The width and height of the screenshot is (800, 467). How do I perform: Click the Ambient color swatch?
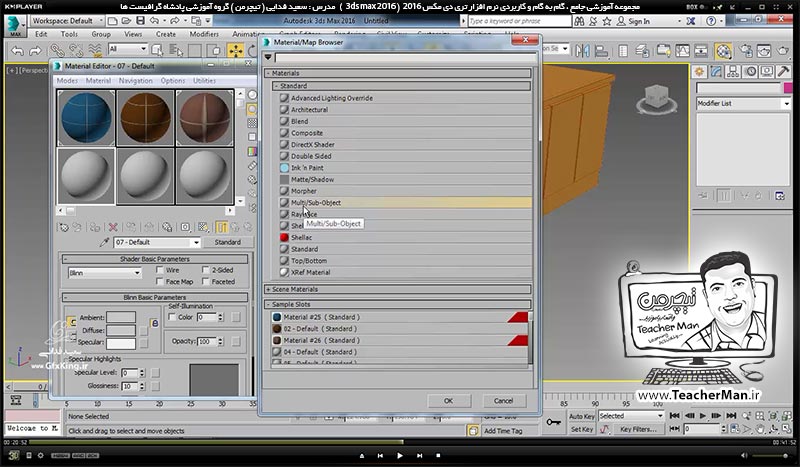click(x=121, y=317)
